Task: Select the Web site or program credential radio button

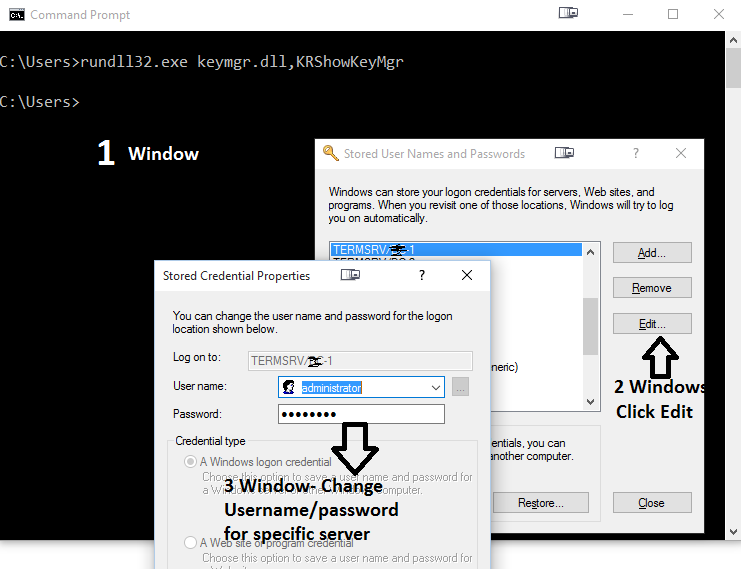Action: [x=190, y=542]
